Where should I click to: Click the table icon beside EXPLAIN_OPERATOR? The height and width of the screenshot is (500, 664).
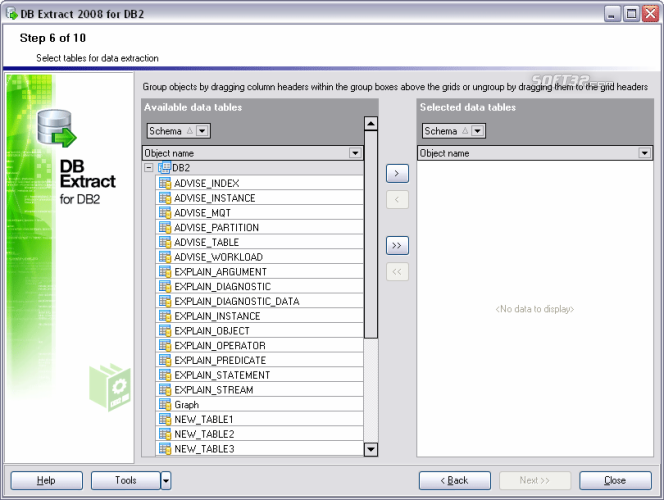[x=165, y=345]
